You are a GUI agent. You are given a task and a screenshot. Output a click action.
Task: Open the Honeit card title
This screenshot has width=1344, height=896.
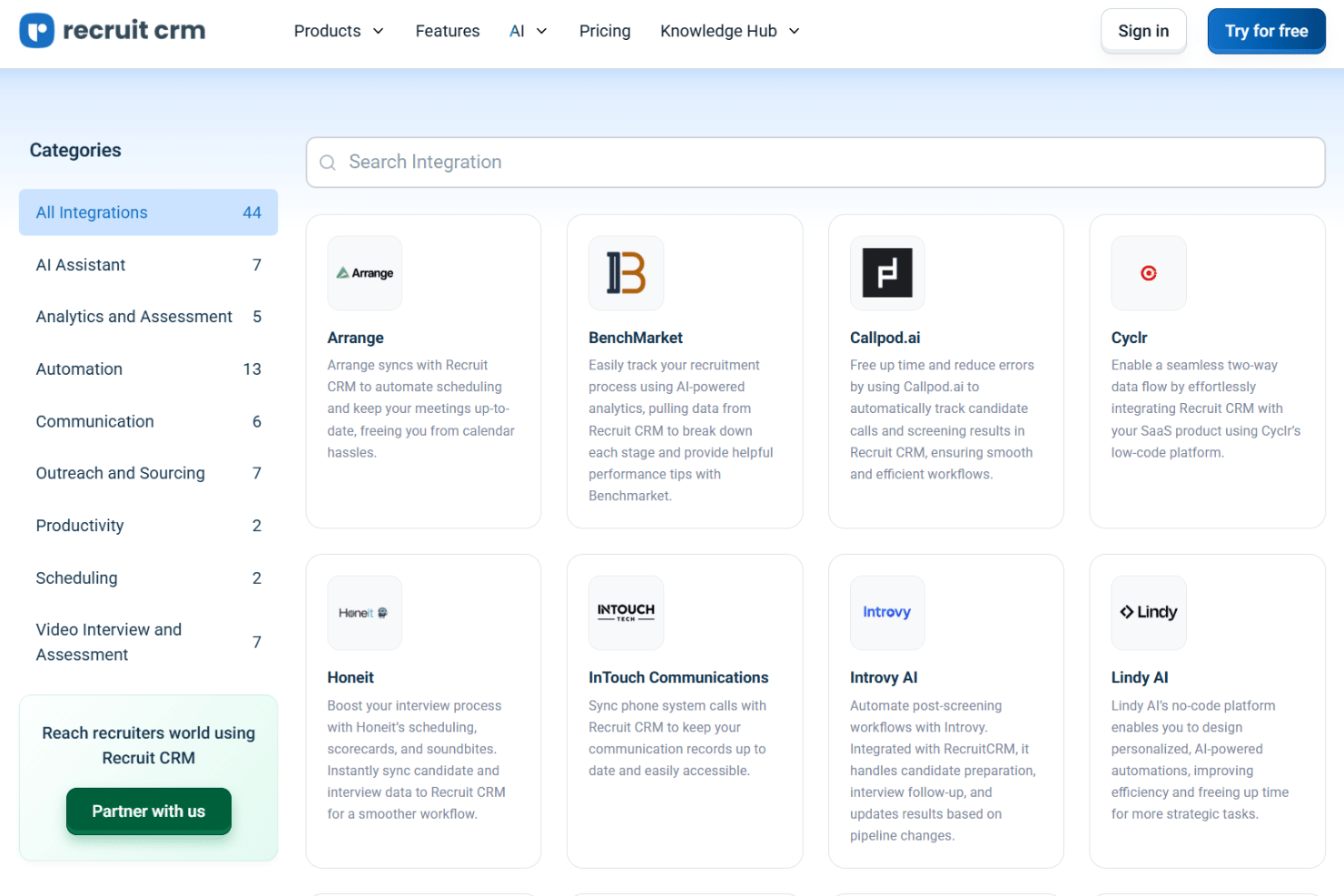351,677
